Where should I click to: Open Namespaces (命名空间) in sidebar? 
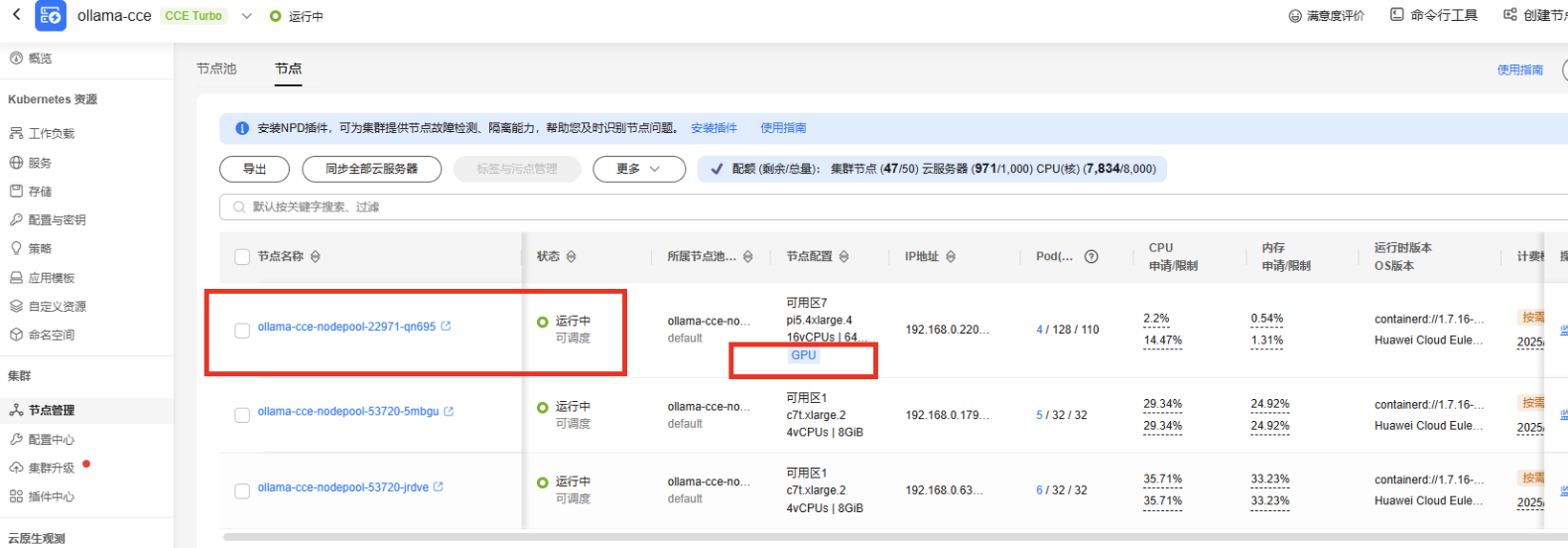pos(42,336)
